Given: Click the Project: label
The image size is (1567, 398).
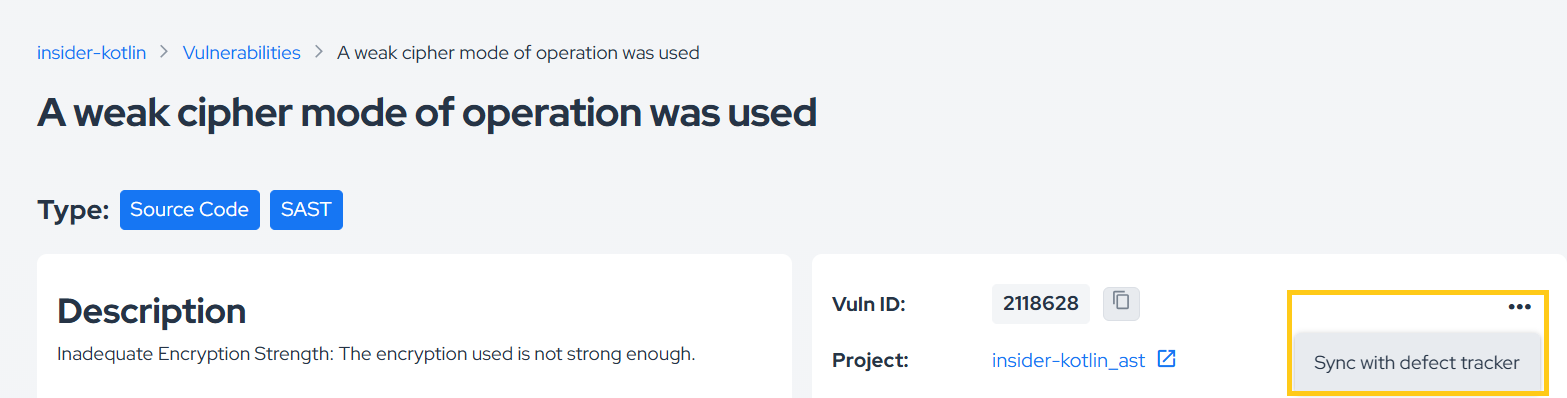Looking at the screenshot, I should coord(870,361).
